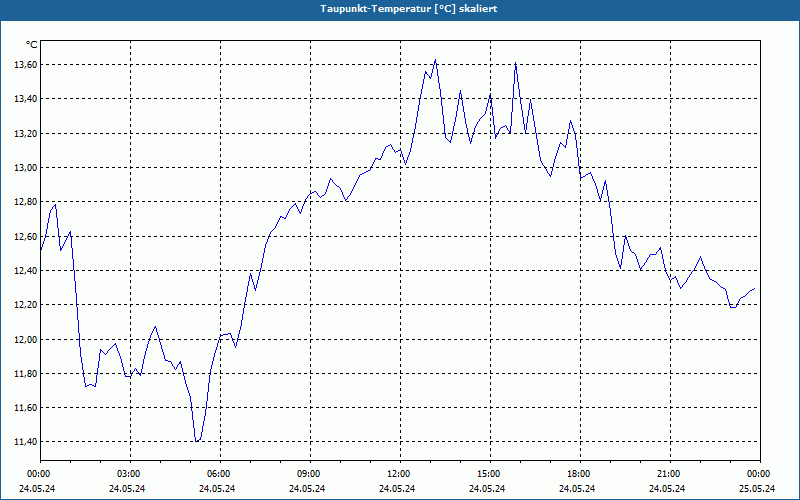Click the 13,40 y-axis value
800x500 pixels.
point(25,98)
